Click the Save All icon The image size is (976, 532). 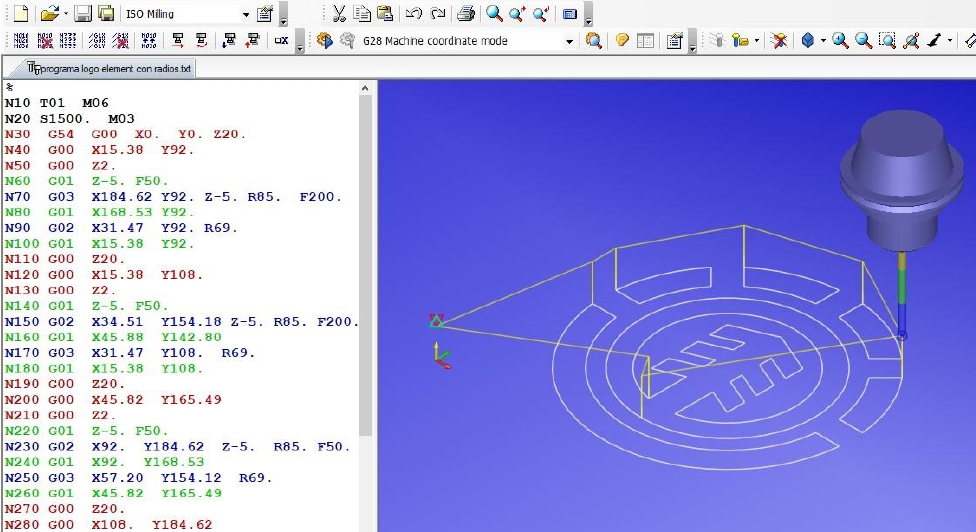pos(106,14)
